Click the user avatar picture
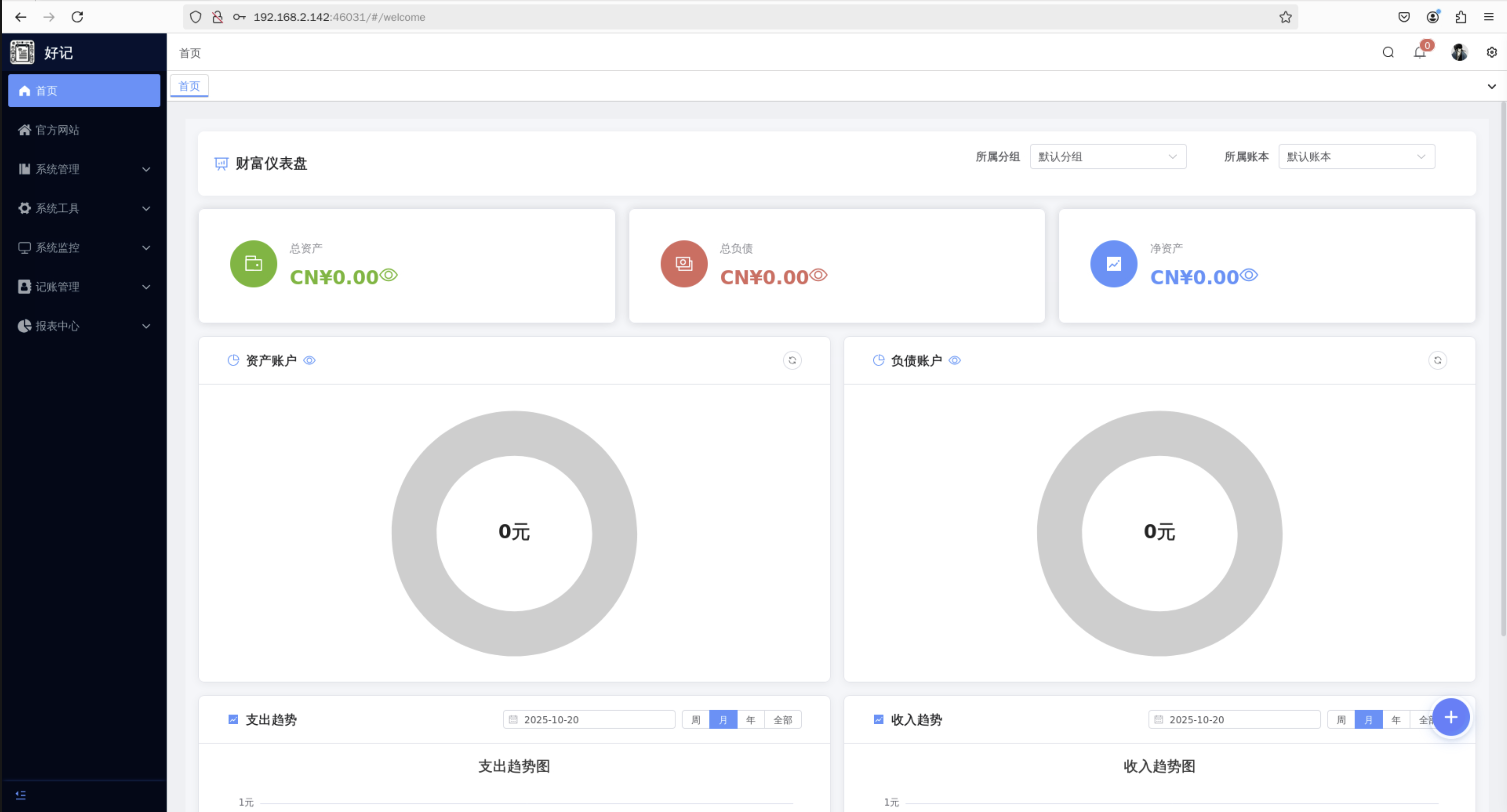Image resolution: width=1507 pixels, height=812 pixels. click(x=1459, y=53)
